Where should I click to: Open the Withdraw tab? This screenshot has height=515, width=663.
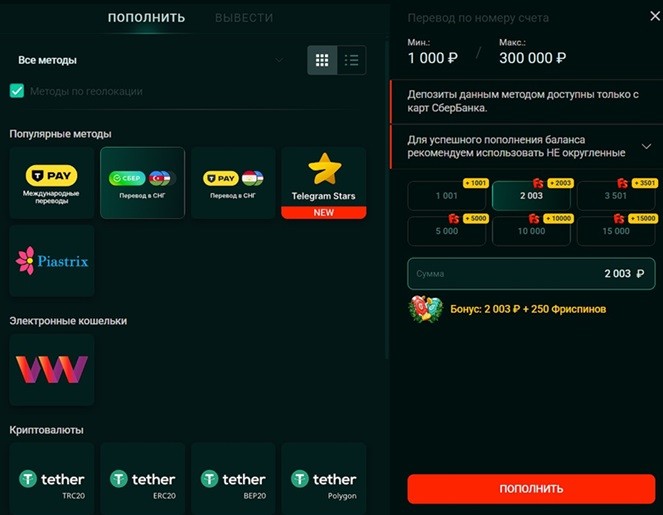point(244,18)
